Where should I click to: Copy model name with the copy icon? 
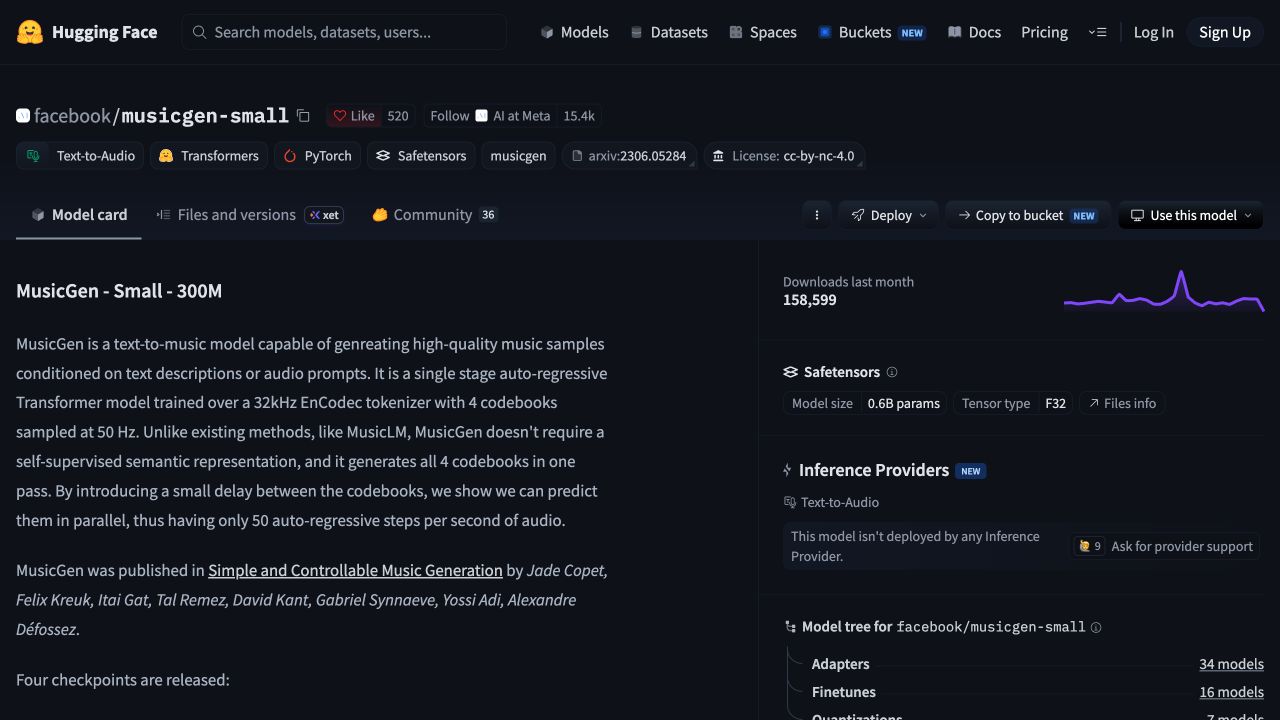click(x=303, y=116)
